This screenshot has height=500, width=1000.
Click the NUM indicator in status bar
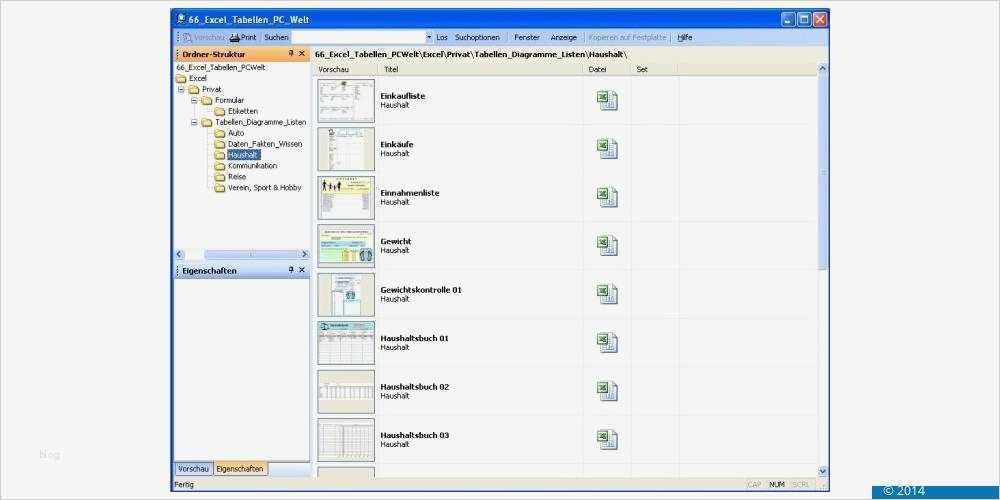point(777,485)
